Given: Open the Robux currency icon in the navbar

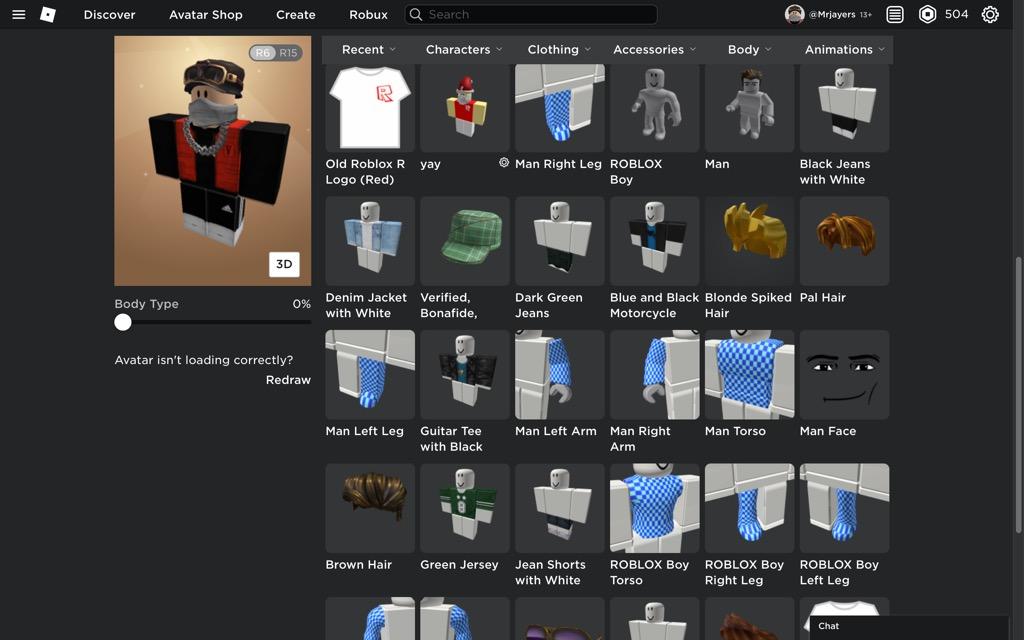Looking at the screenshot, I should [928, 14].
